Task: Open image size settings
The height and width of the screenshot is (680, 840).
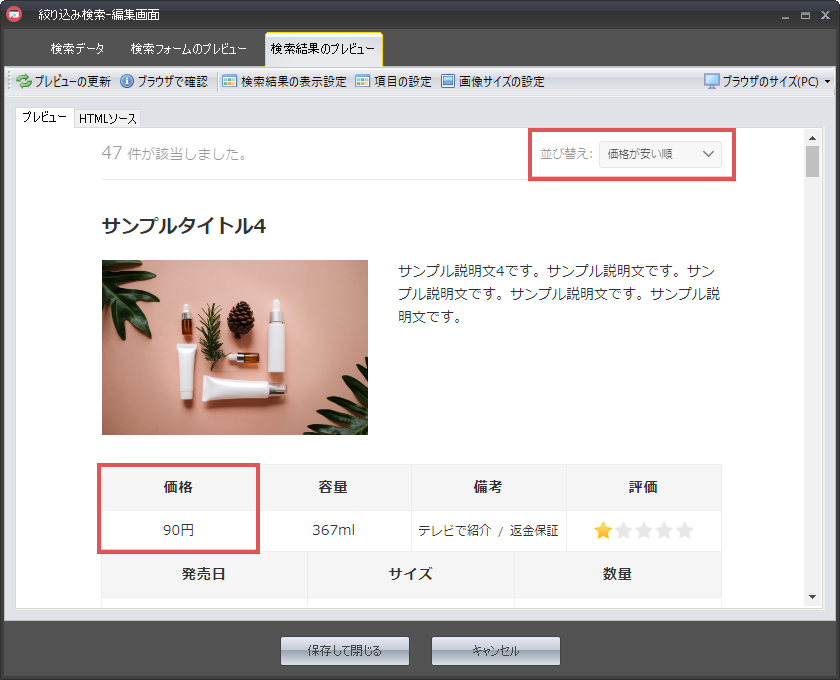Action: tap(448, 82)
